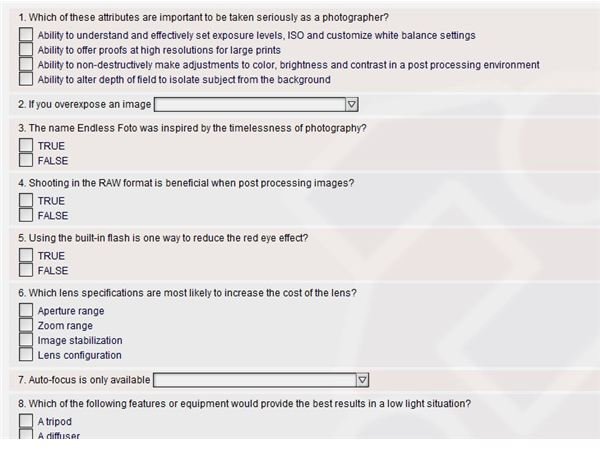Open the 'If you overexpose an image' dropdown arrow
The image size is (600, 449).
[x=351, y=104]
